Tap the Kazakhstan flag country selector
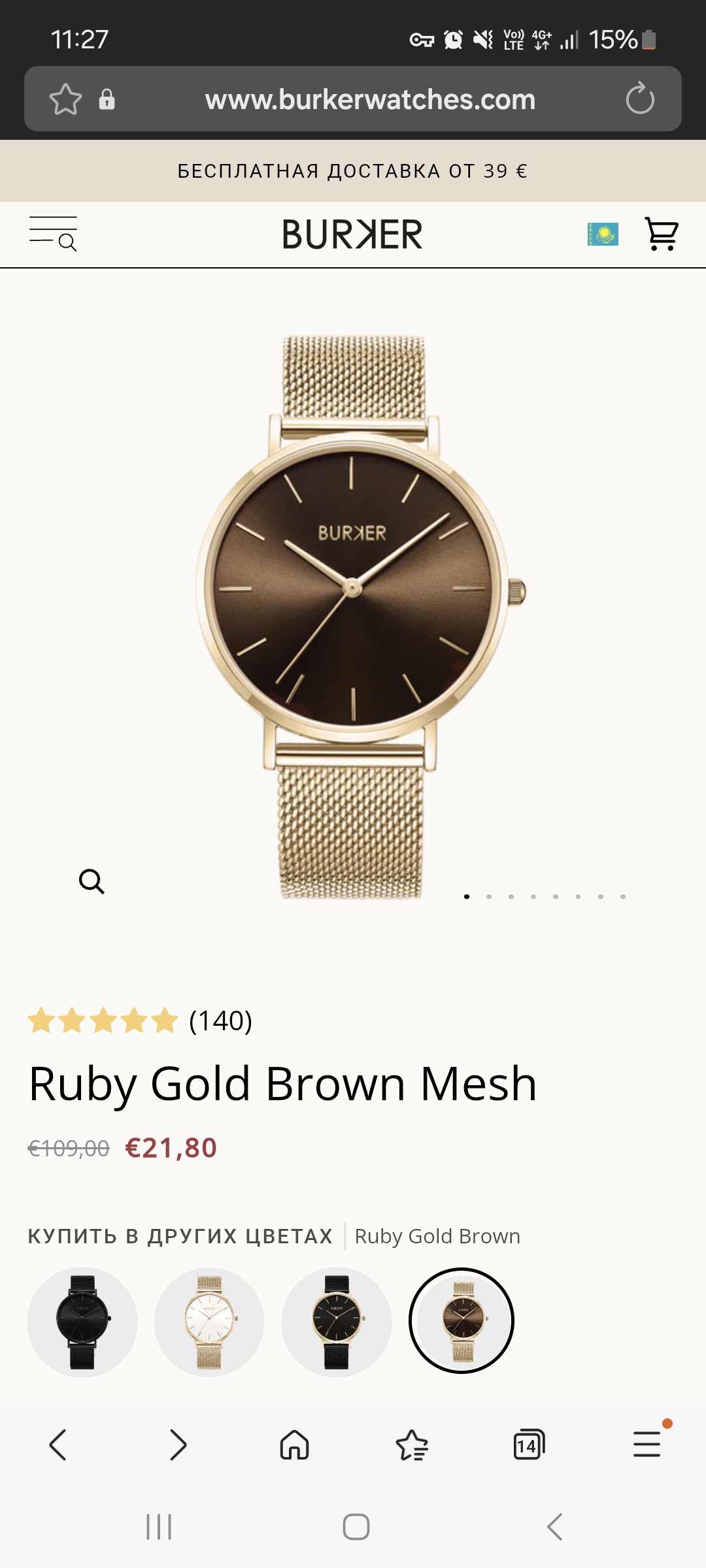 pyautogui.click(x=603, y=234)
